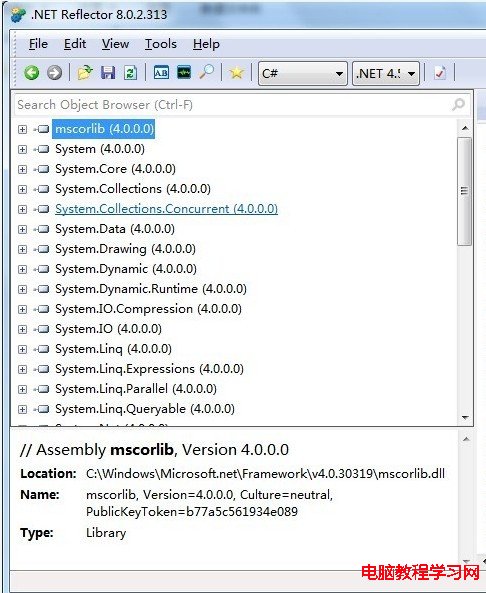Select System.Linq.Expressions (4.0.0.0)
Screen dimensions: 486x593
149,369
